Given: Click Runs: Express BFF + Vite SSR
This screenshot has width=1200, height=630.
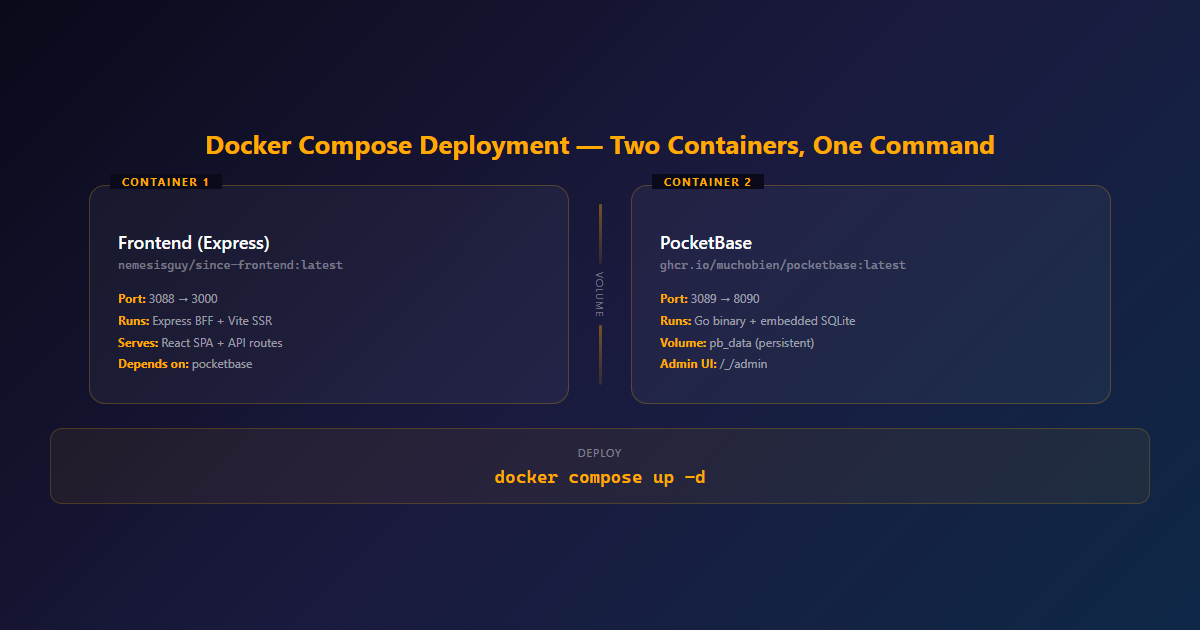Looking at the screenshot, I should pyautogui.click(x=195, y=321).
